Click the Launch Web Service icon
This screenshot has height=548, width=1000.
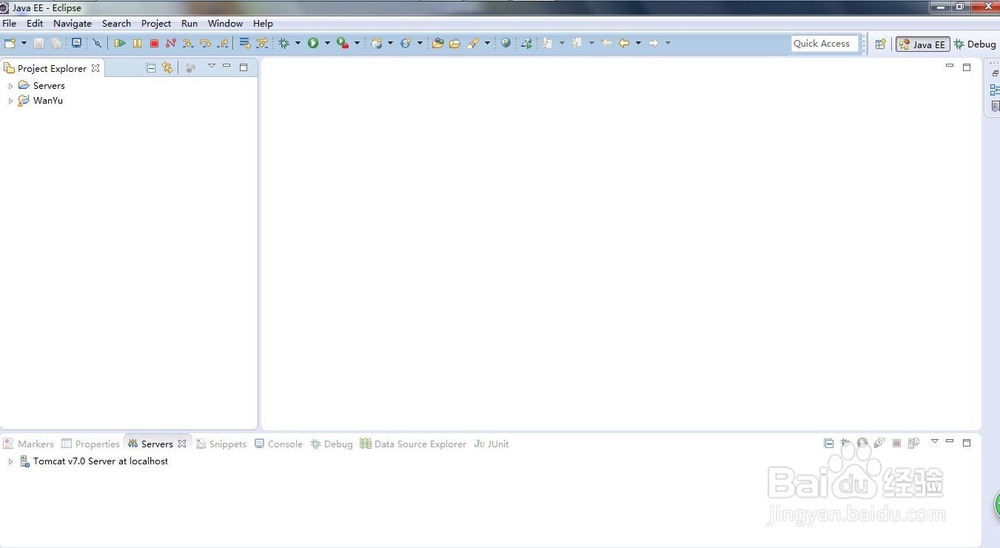tap(526, 43)
